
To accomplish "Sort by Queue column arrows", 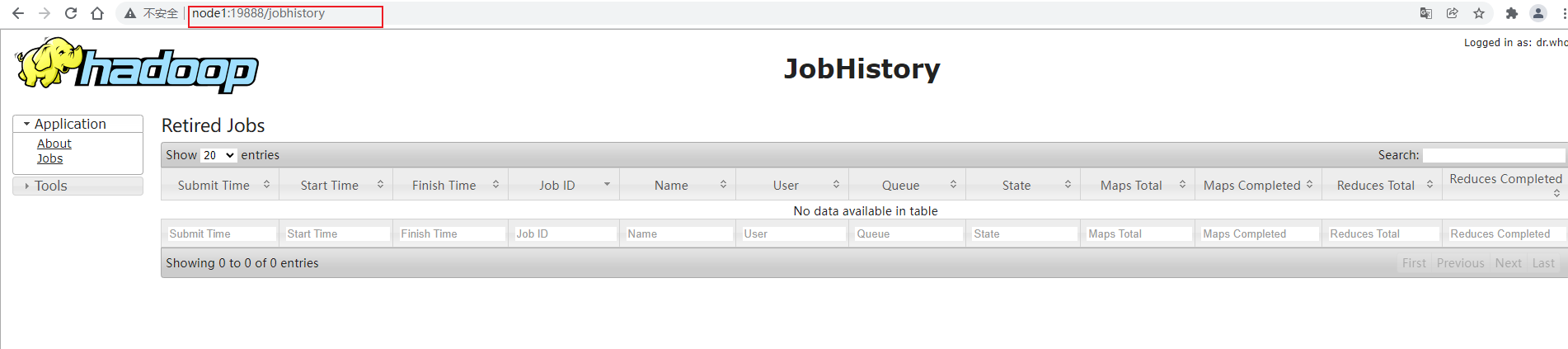I will [x=953, y=185].
